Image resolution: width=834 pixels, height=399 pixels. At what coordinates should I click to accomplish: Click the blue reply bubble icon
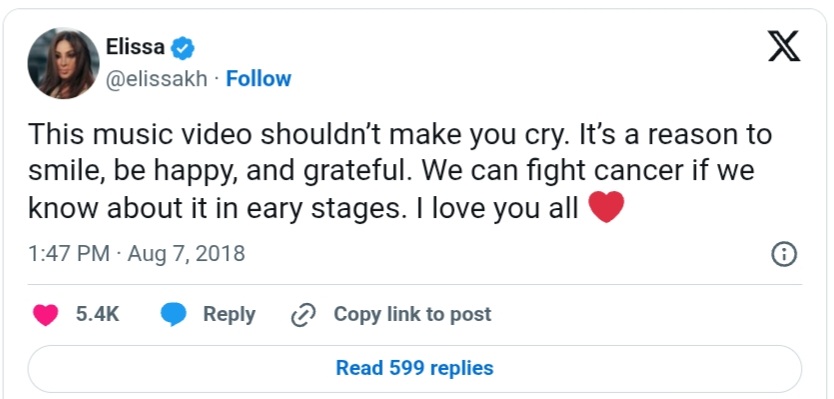coord(173,315)
